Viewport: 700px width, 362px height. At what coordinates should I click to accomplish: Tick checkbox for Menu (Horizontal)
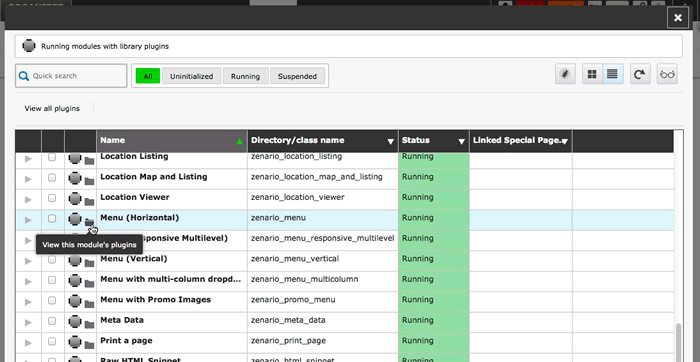point(52,218)
